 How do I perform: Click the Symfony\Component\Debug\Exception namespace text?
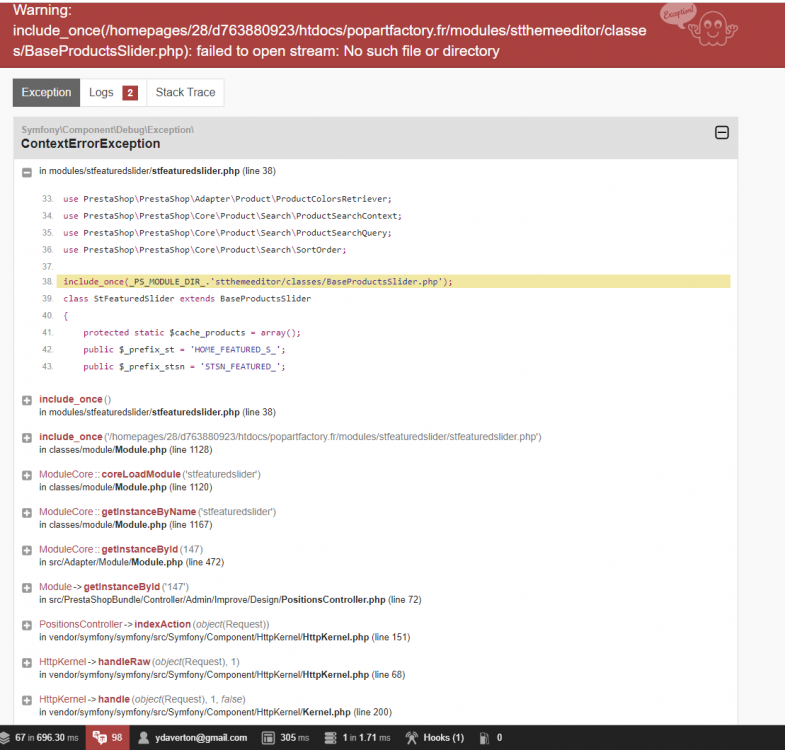107,130
